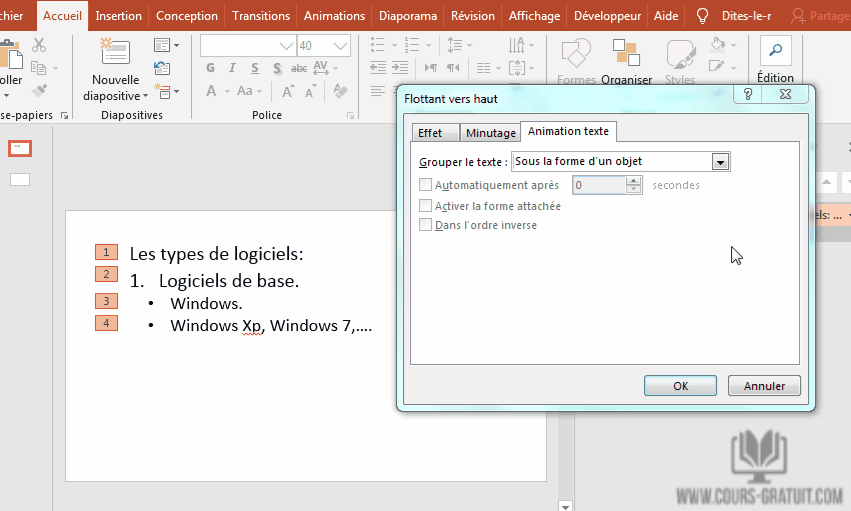Open the Affichage ribbon tab
Screen dimensions: 851x511
(534, 16)
